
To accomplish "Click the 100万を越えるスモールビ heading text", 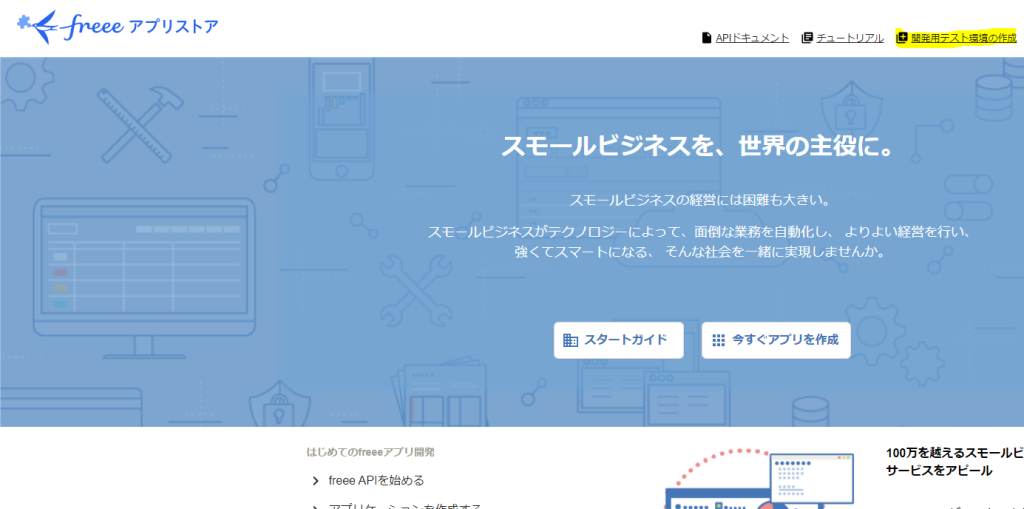I will (x=955, y=453).
